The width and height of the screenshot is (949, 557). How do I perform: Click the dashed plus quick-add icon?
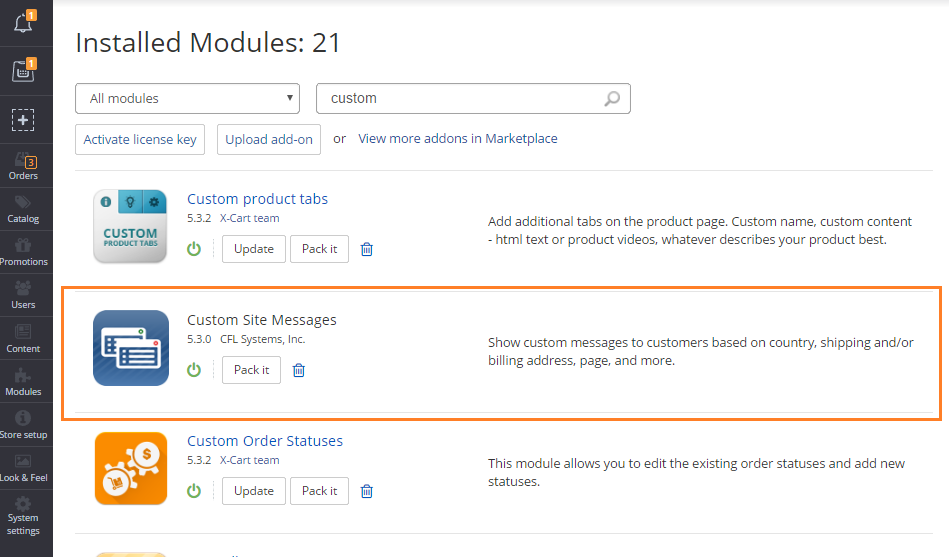tap(23, 120)
